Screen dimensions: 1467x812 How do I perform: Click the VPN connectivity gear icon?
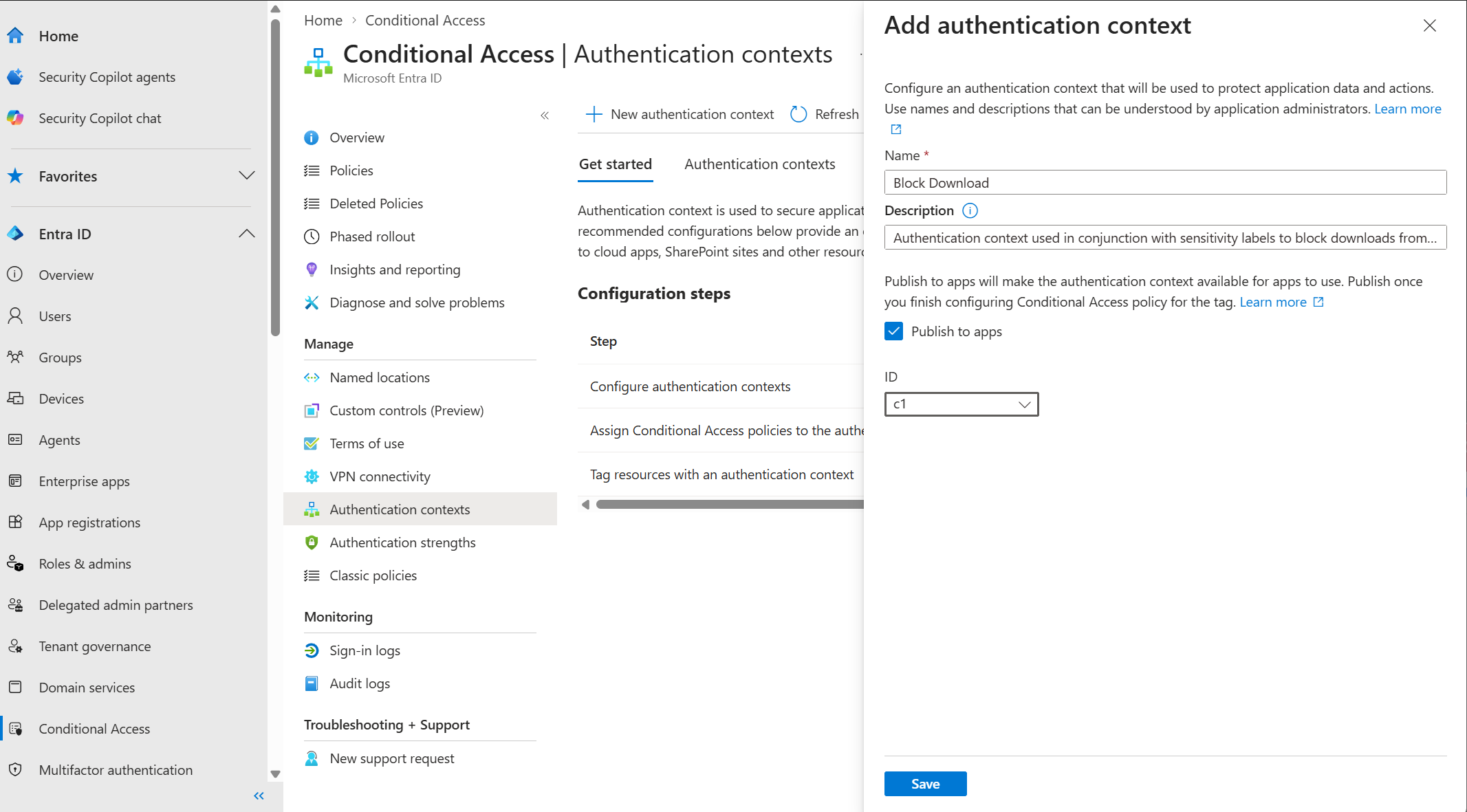coord(312,476)
